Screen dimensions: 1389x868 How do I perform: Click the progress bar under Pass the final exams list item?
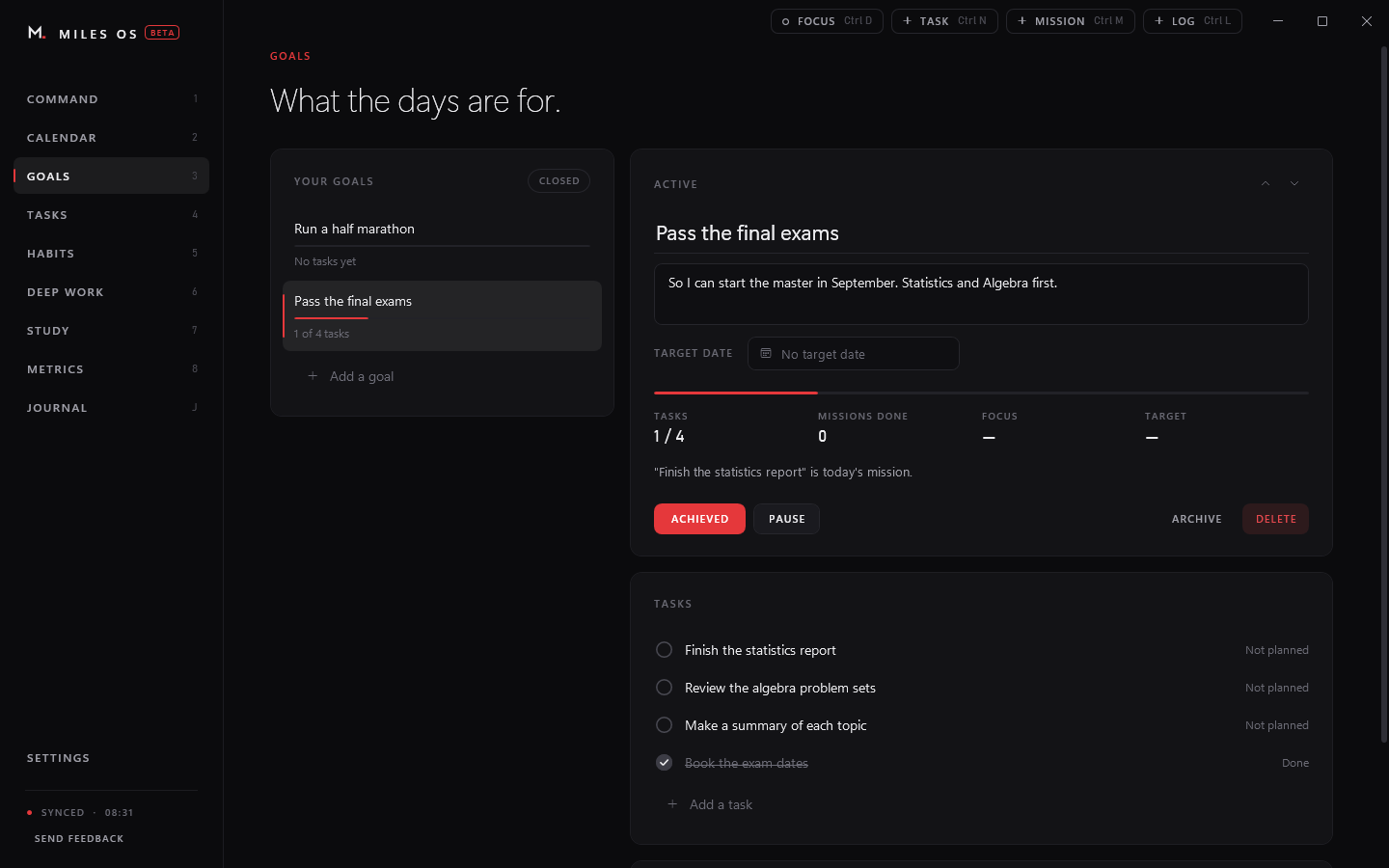[x=442, y=317]
